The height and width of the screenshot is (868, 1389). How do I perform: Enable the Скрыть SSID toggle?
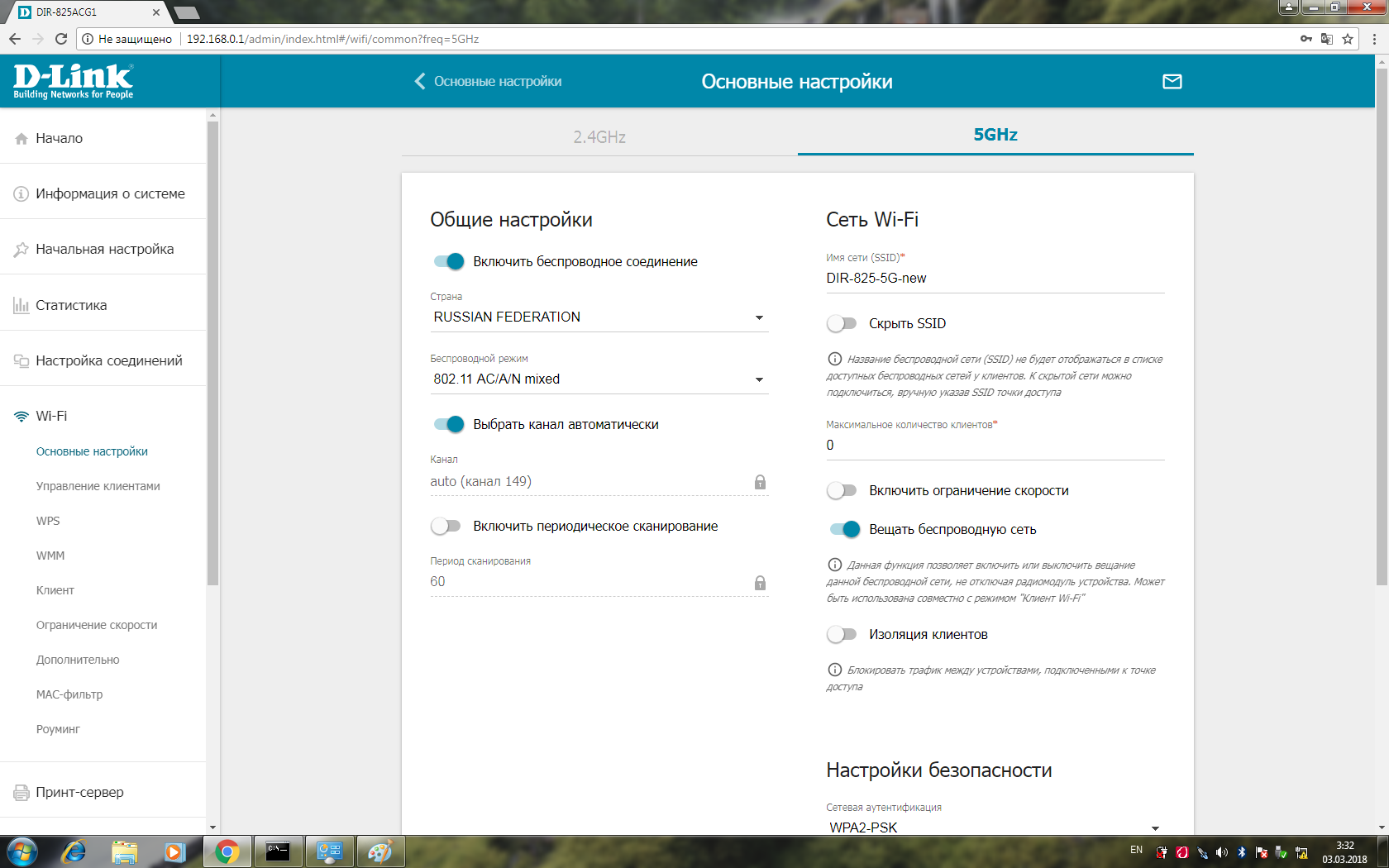pos(842,323)
